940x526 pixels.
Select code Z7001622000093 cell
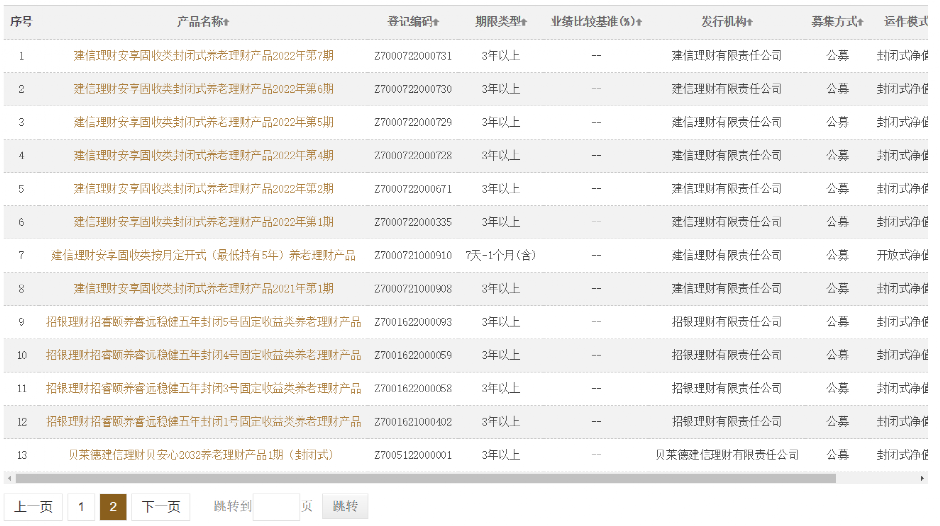coord(413,322)
